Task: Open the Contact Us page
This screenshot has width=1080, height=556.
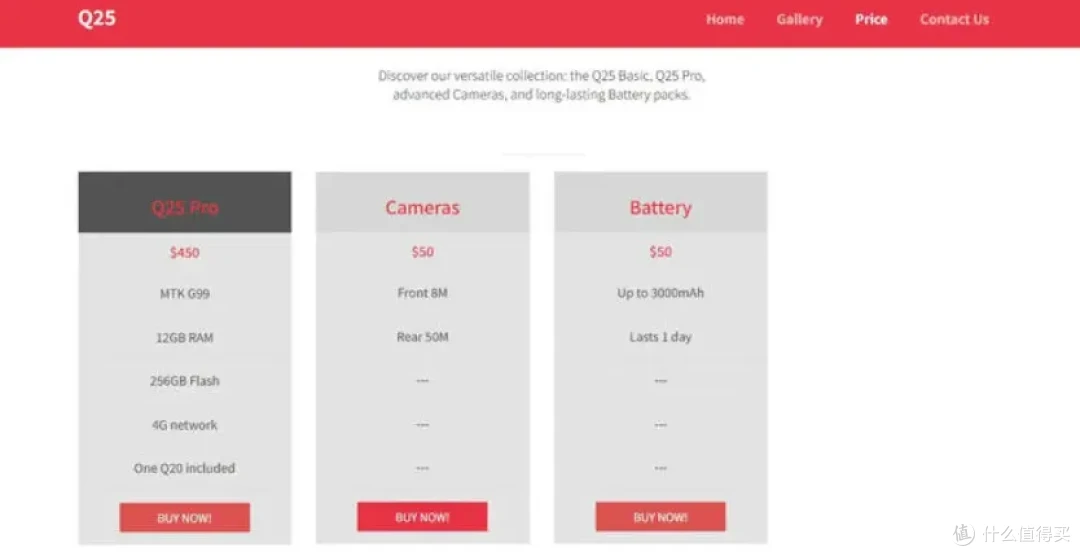Action: (x=954, y=19)
